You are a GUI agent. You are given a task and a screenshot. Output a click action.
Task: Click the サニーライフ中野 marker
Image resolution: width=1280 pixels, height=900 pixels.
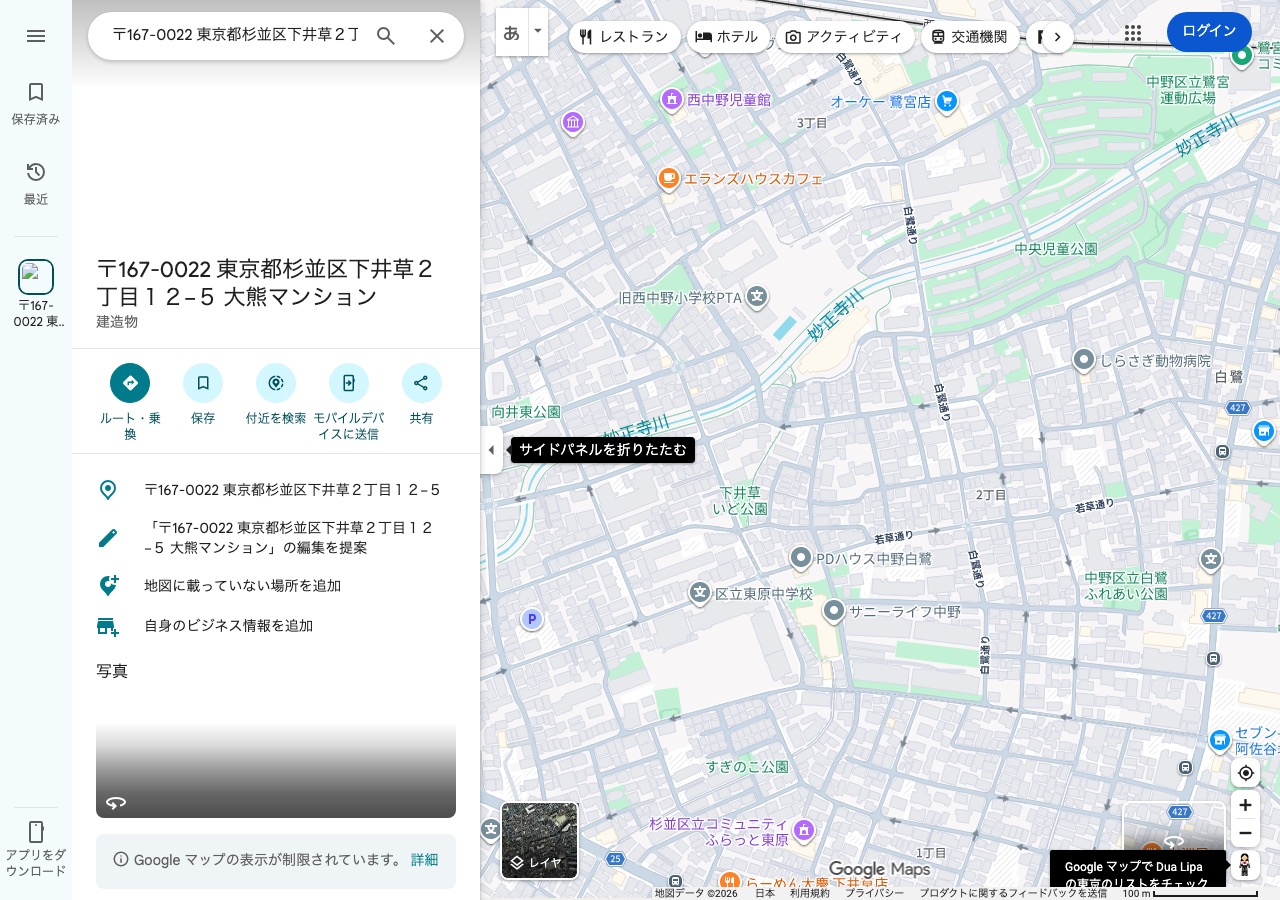click(x=834, y=609)
